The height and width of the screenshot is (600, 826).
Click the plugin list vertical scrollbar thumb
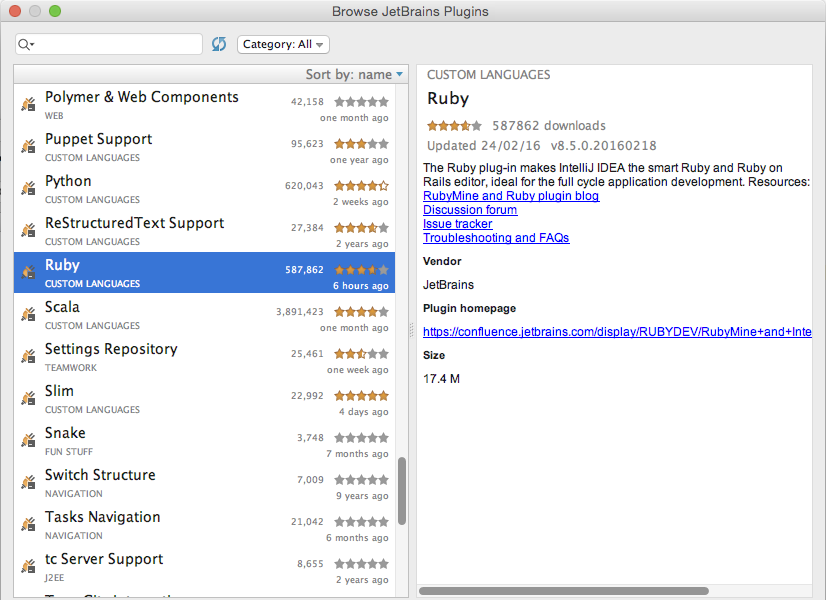[x=402, y=491]
